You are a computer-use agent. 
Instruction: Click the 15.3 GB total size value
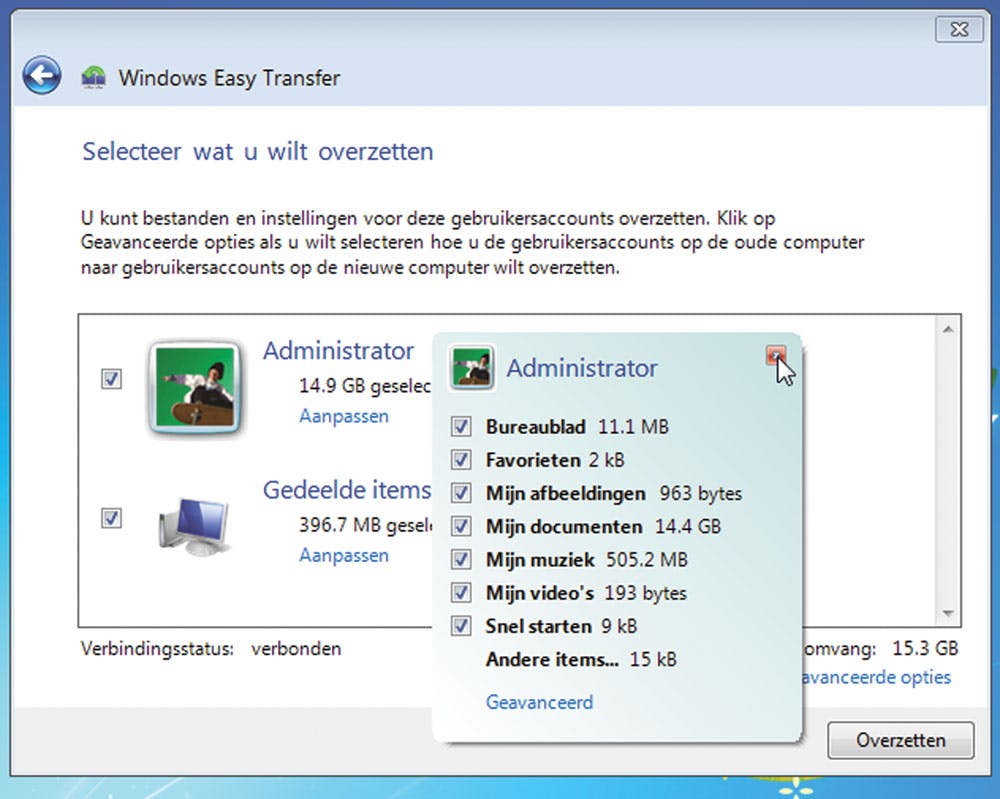click(x=925, y=649)
